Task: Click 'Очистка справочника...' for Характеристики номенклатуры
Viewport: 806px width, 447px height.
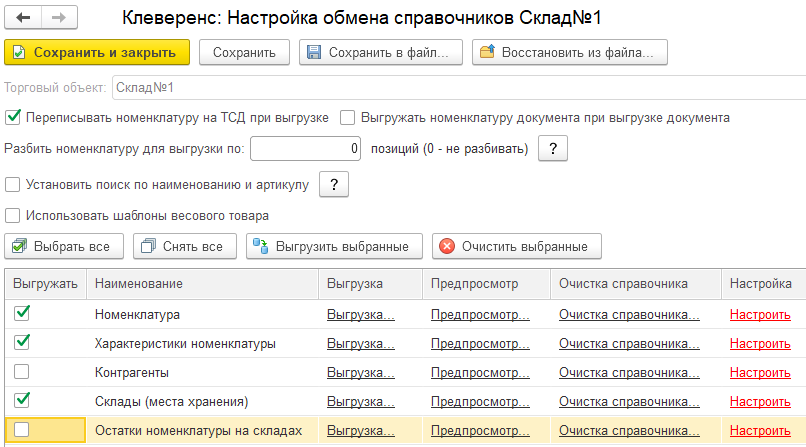Action: [629, 344]
